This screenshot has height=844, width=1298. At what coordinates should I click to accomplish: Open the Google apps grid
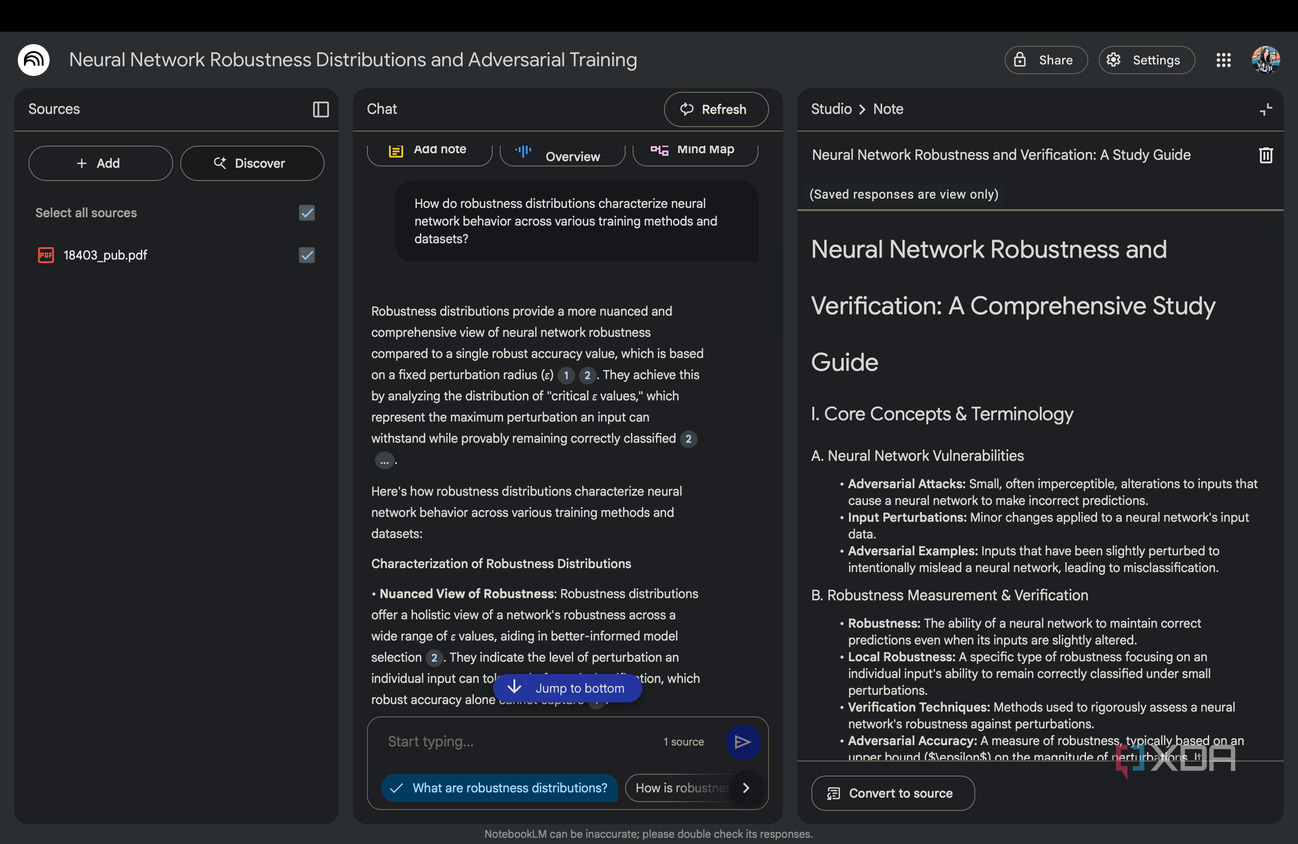(1223, 60)
